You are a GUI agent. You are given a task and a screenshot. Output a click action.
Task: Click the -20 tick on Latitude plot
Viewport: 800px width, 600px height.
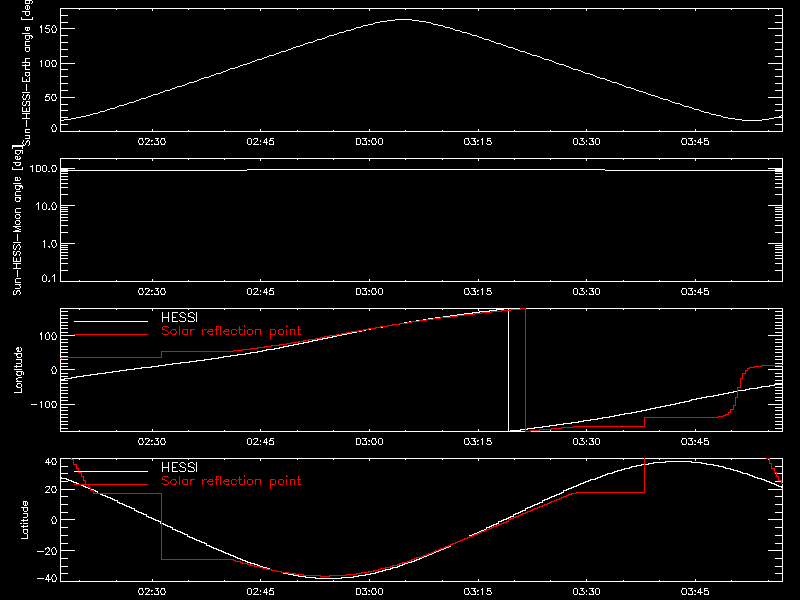pyautogui.click(x=46, y=551)
